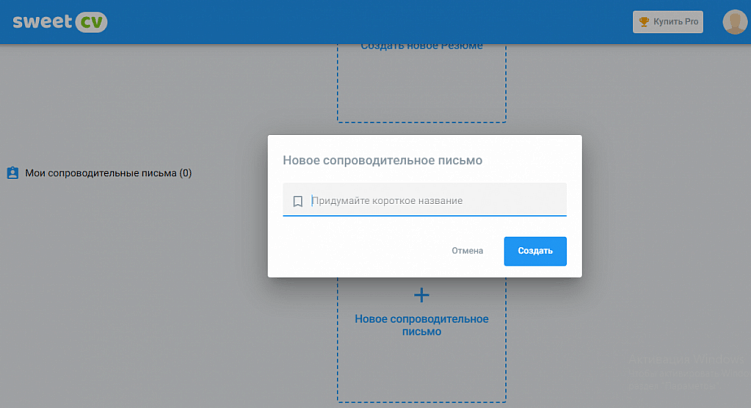This screenshot has width=751, height=408.
Task: Click the Создать button in the dialog
Action: point(535,251)
